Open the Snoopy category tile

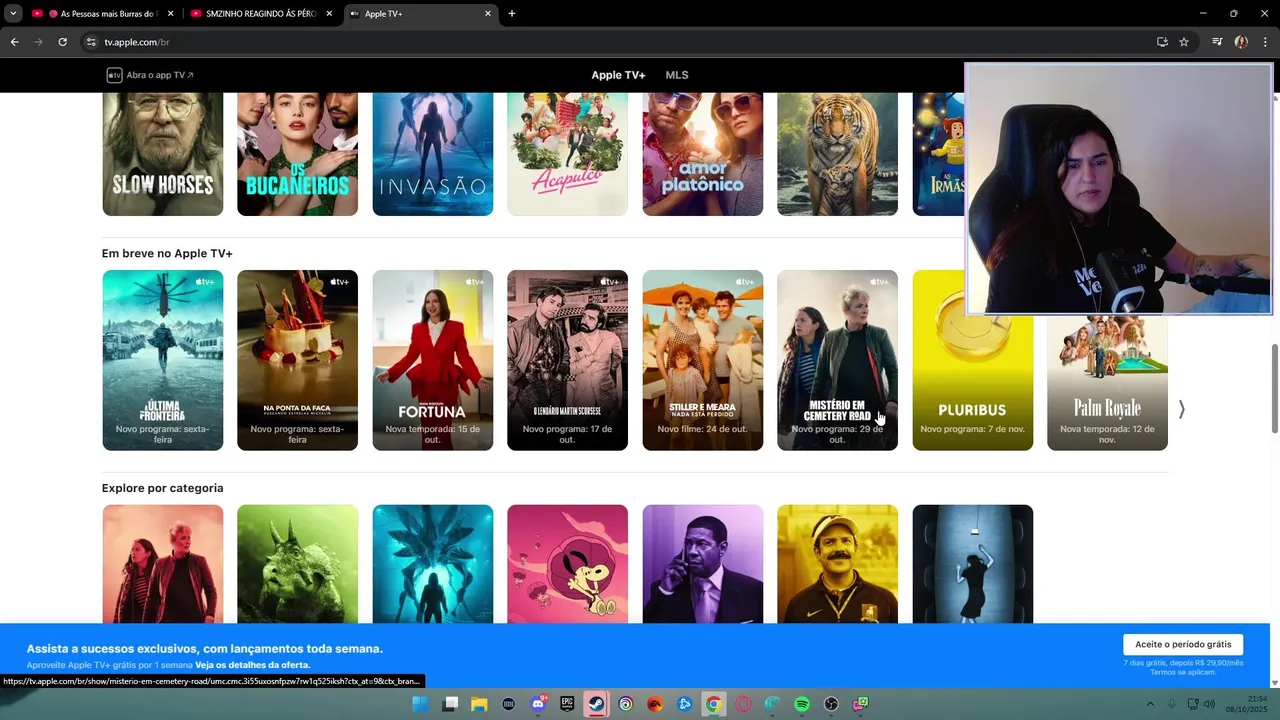click(567, 564)
